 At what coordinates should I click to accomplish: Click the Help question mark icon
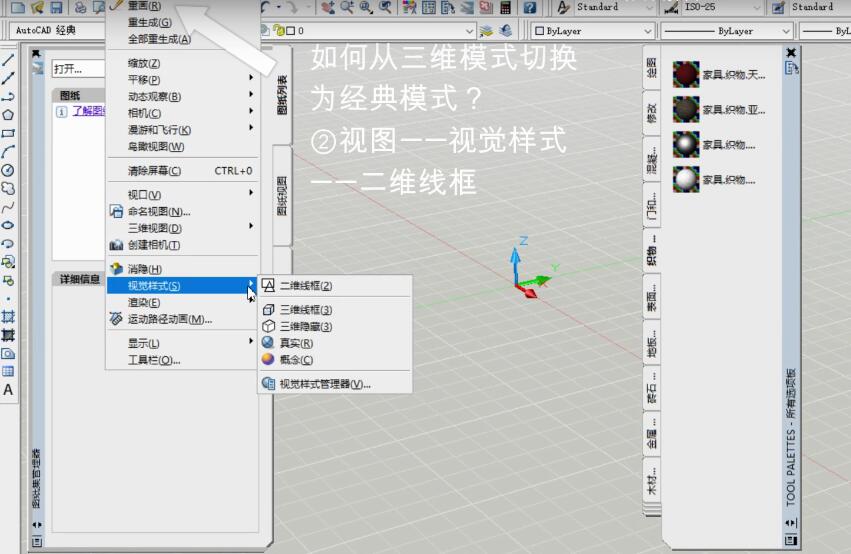pyautogui.click(x=529, y=7)
